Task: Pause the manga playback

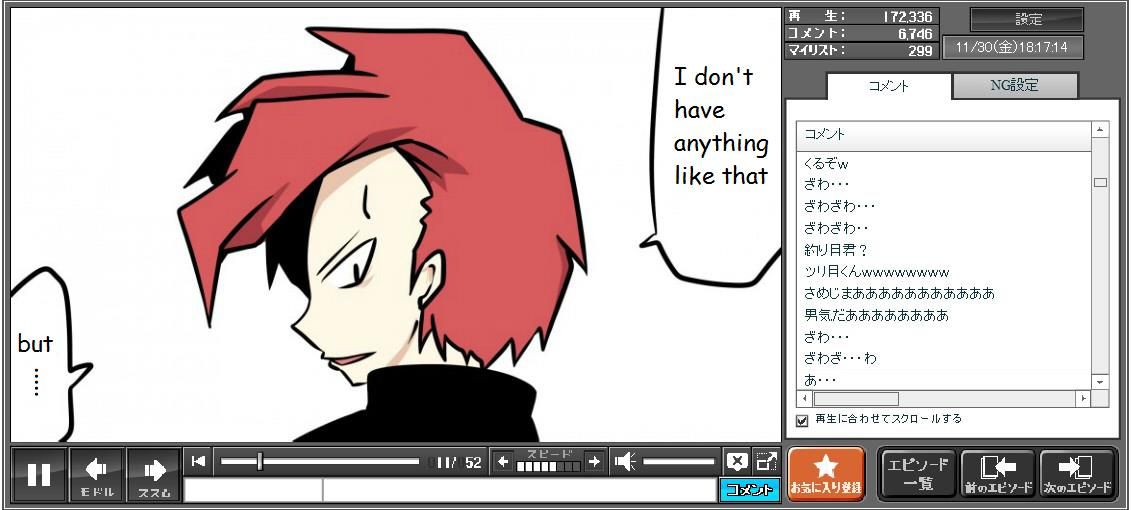Action: [x=39, y=474]
